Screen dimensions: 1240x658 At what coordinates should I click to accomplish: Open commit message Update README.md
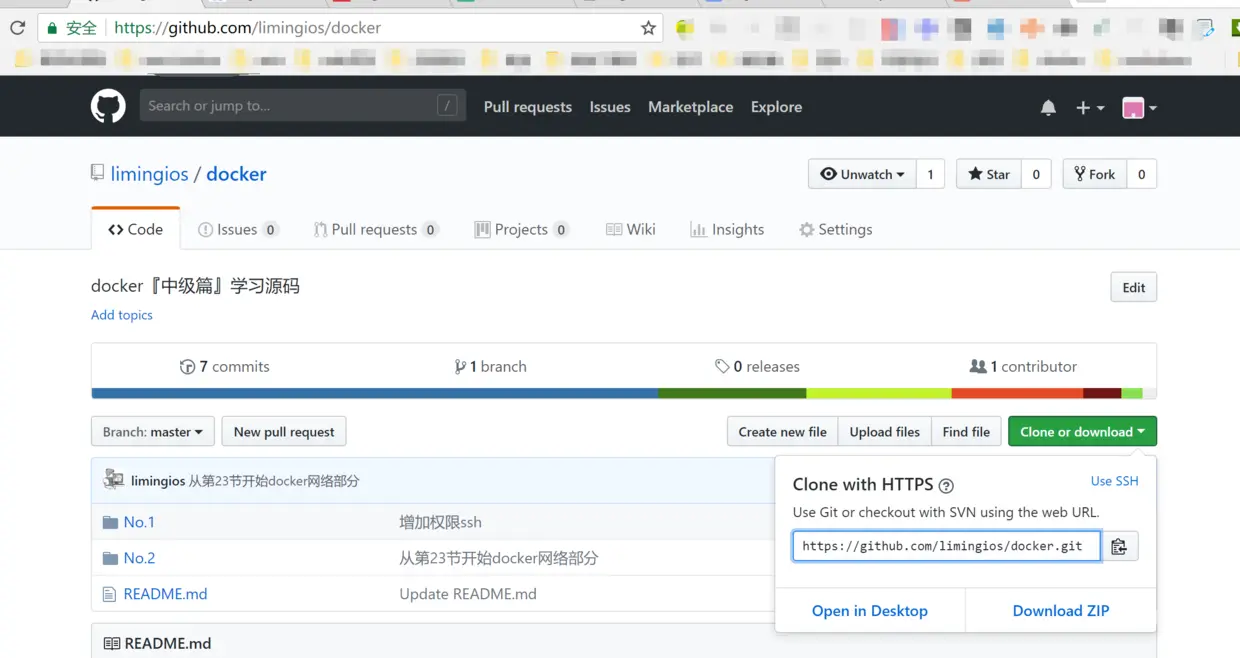[x=468, y=594]
